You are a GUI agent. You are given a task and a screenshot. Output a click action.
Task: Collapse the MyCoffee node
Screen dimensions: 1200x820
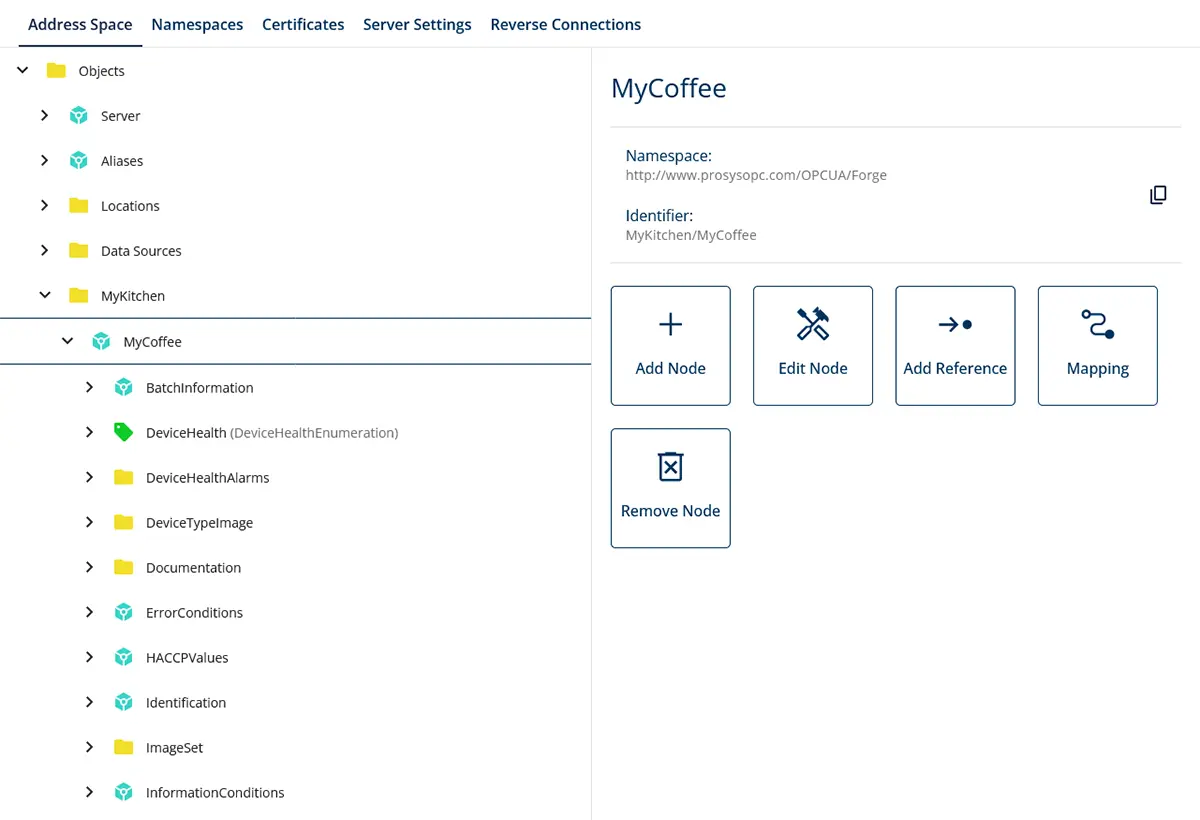67,342
